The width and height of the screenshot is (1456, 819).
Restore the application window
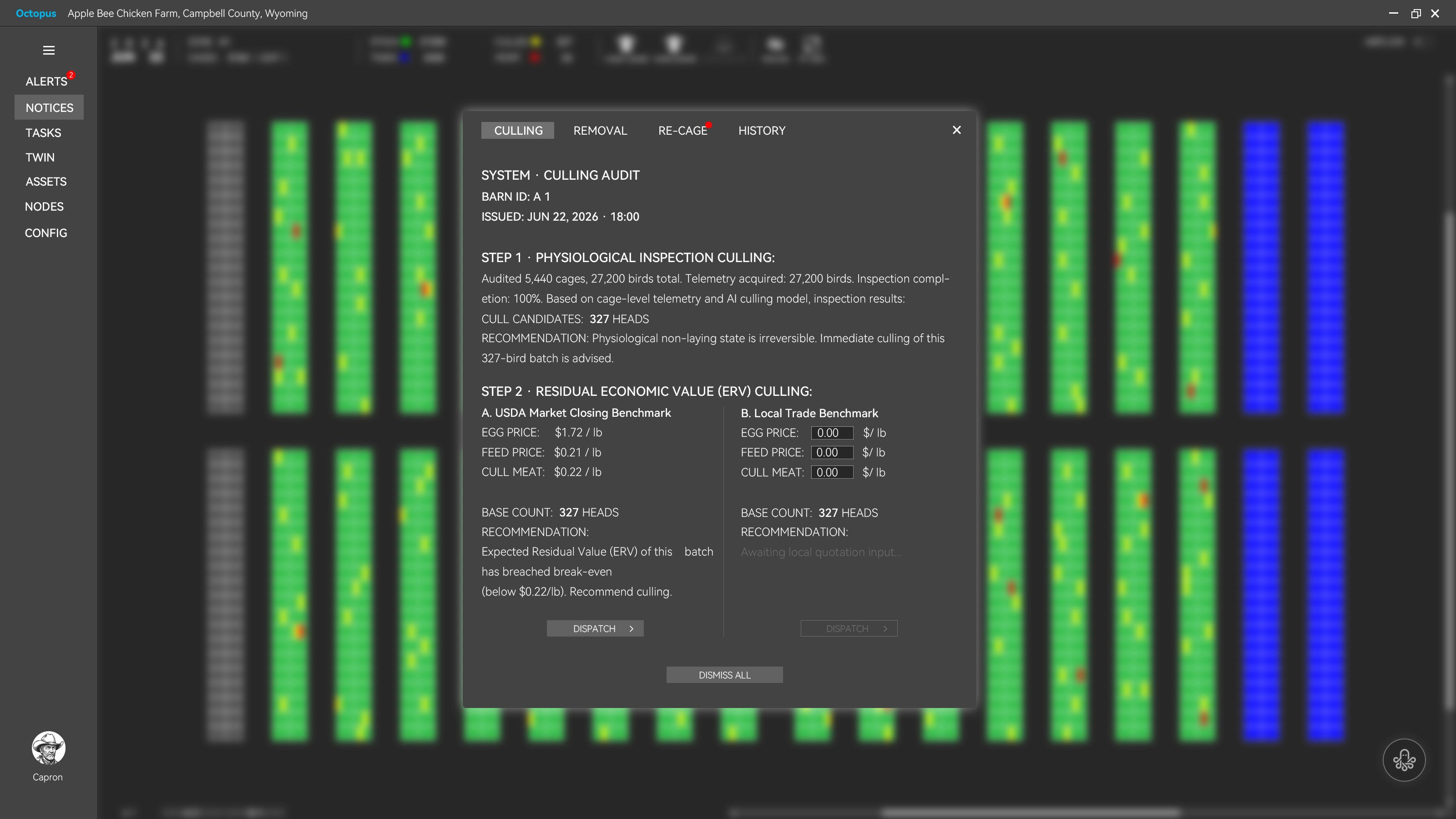1416,13
